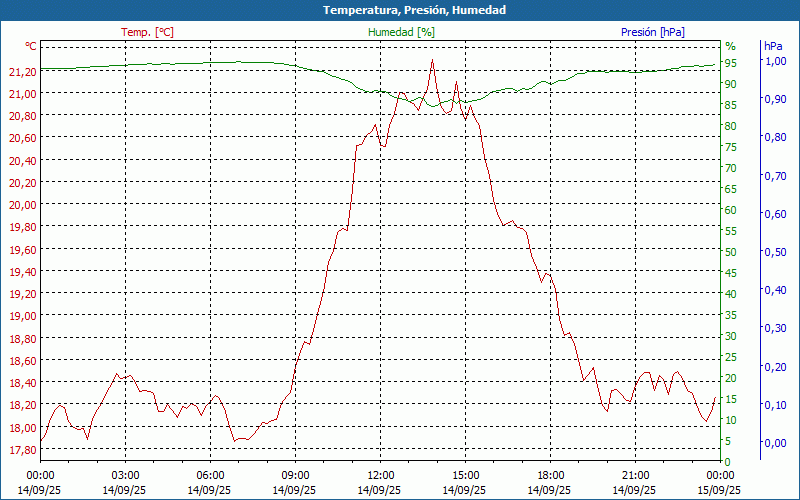Click the '10' value on the humidity axis
This screenshot has height=500, width=800.
[x=731, y=420]
